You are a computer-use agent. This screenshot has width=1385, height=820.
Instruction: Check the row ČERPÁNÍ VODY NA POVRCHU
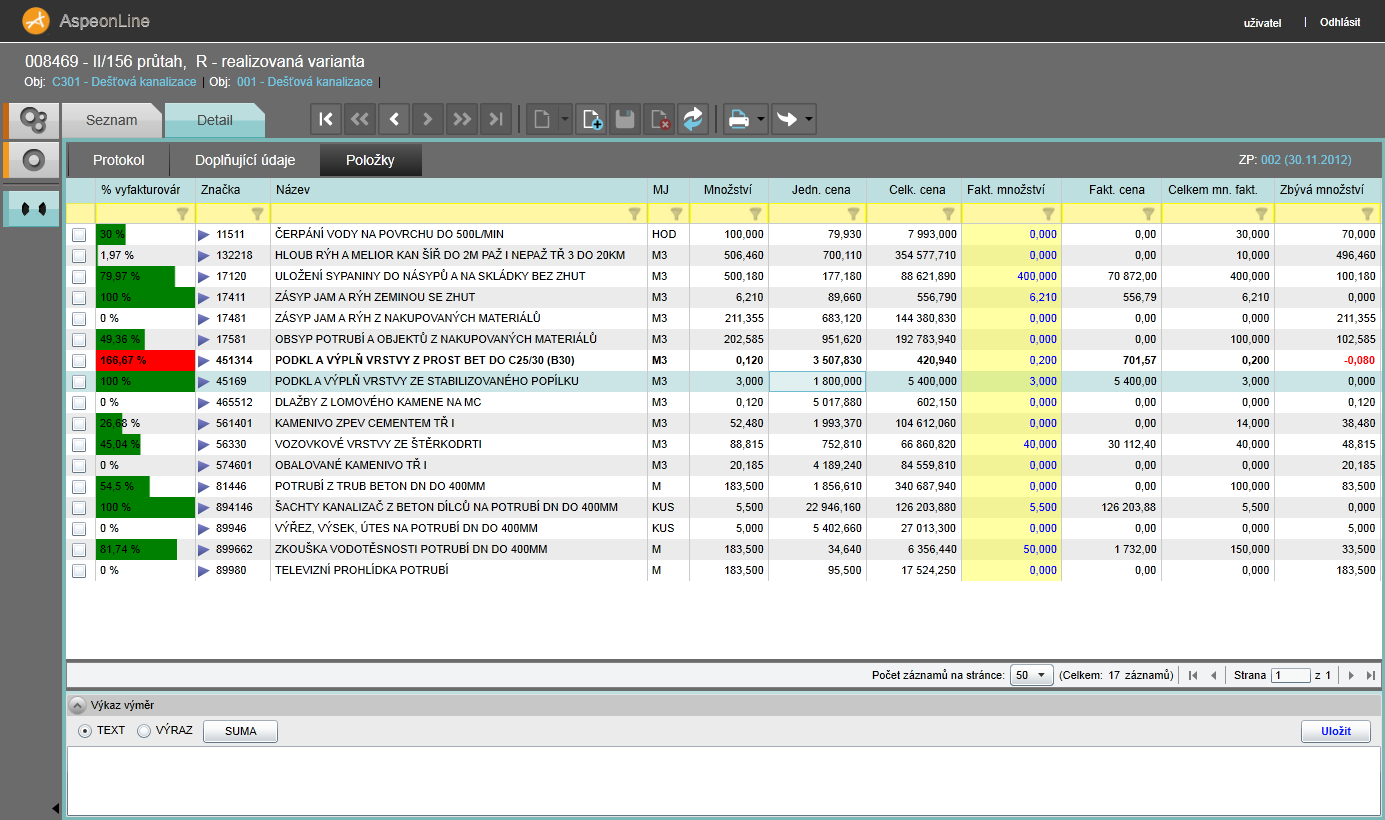(80, 234)
